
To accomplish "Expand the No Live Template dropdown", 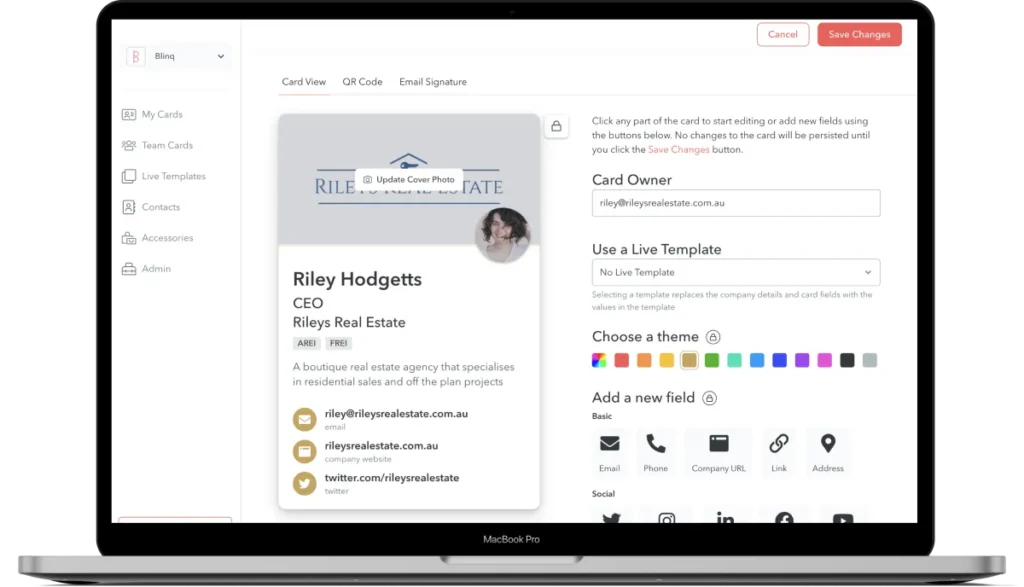I will tap(736, 272).
